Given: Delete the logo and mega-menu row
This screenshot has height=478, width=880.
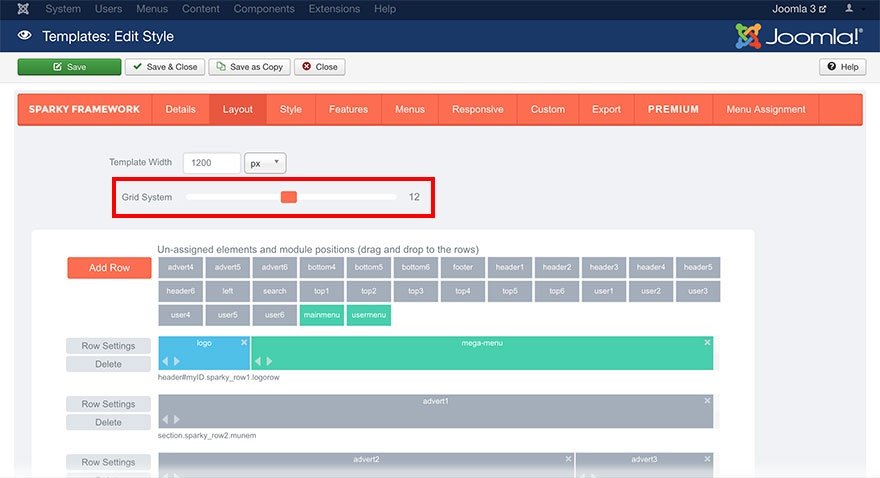Looking at the screenshot, I should [108, 364].
